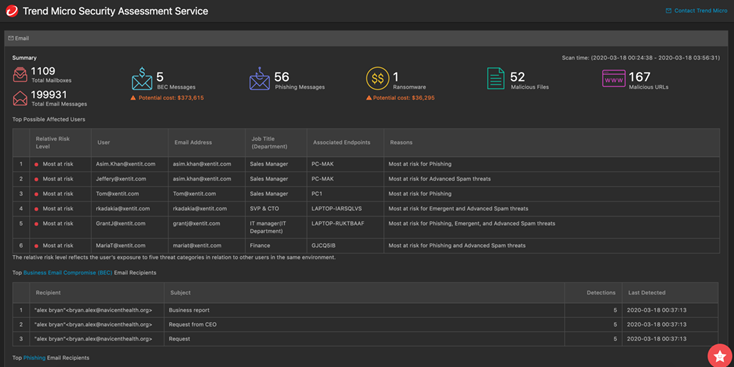Click the BEC Messages envelope icon
734x367 pixels.
[x=142, y=78]
